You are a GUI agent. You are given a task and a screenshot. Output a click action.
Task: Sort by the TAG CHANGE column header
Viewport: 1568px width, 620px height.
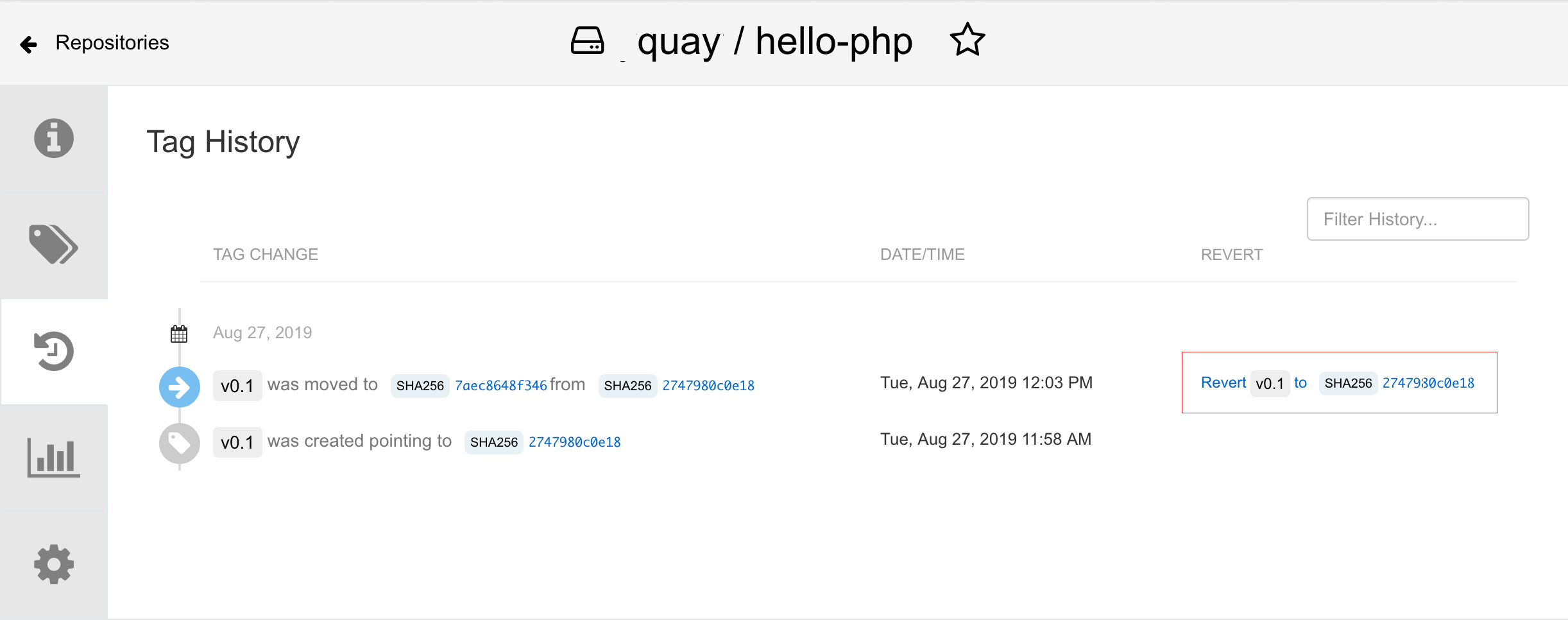(265, 254)
